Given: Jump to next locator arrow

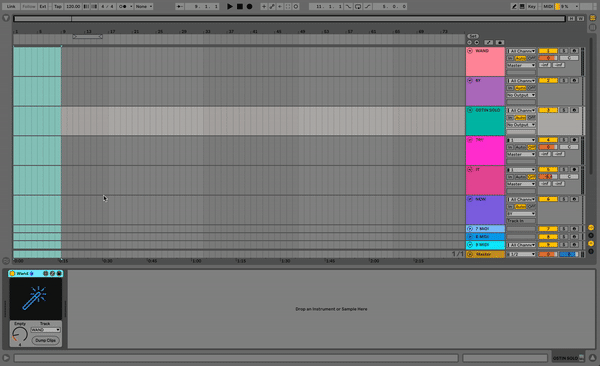Looking at the screenshot, I should click(x=477, y=42).
